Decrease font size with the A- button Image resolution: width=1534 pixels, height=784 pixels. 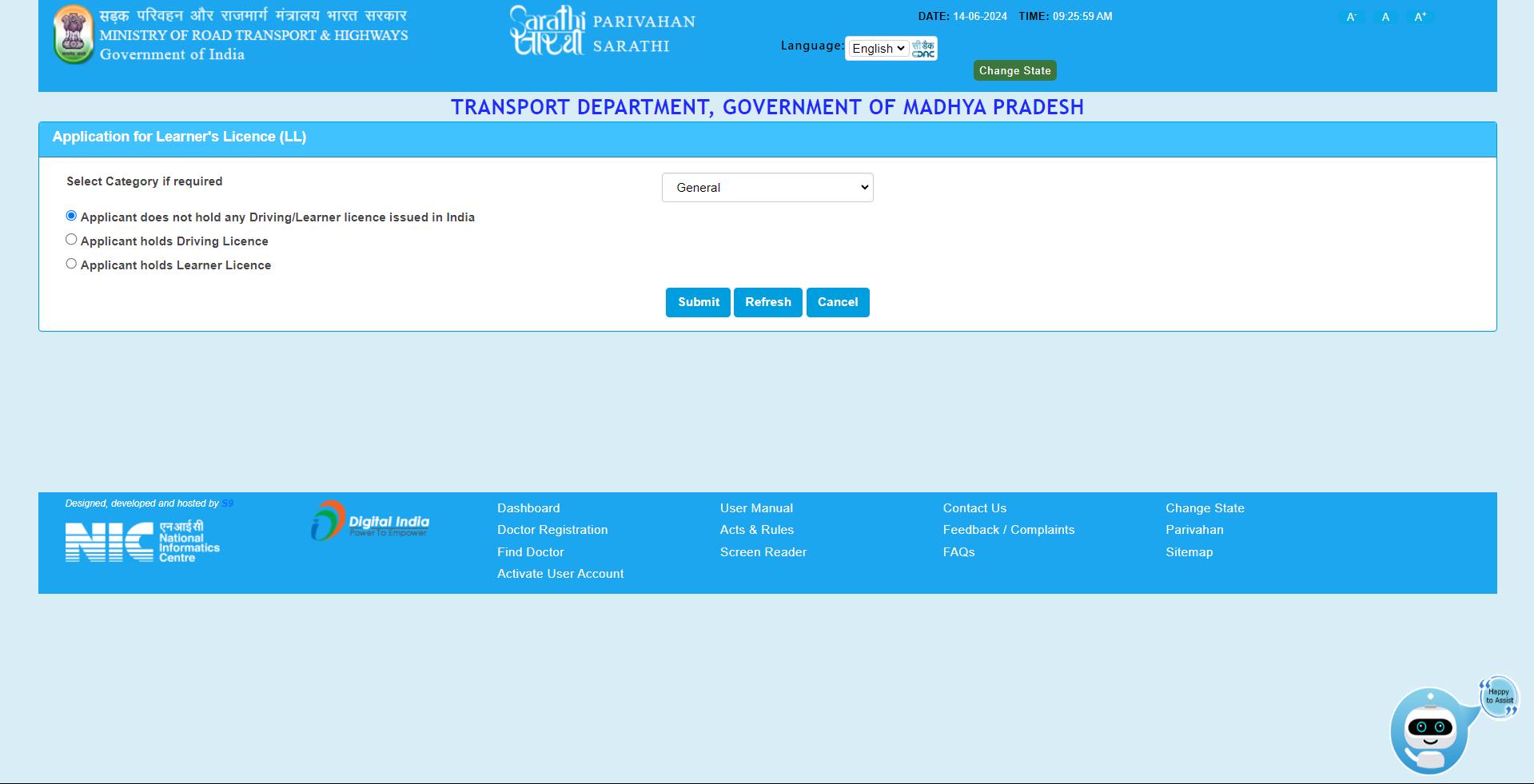pyautogui.click(x=1351, y=17)
